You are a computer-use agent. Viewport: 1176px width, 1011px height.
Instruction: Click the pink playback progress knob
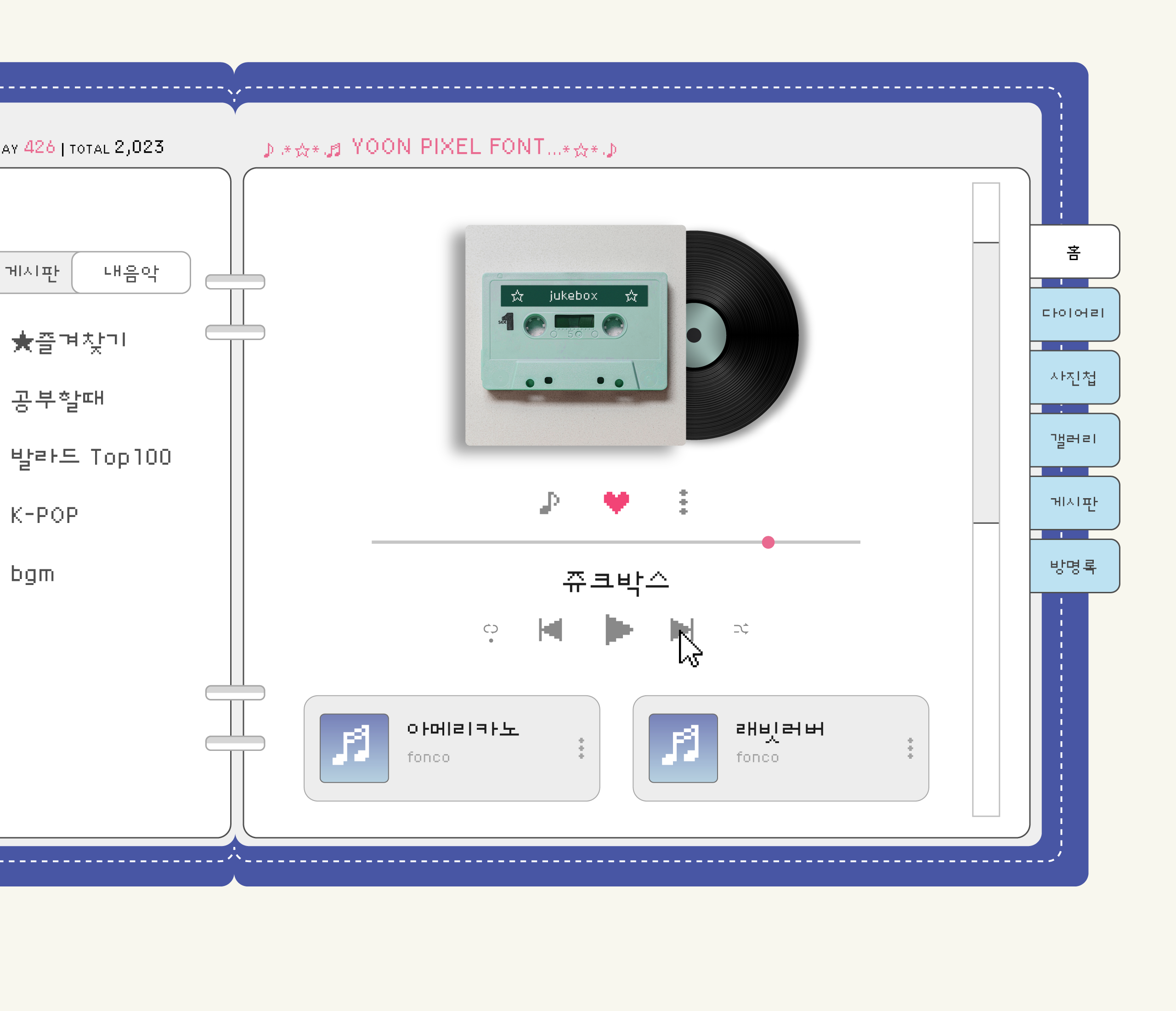tap(769, 542)
